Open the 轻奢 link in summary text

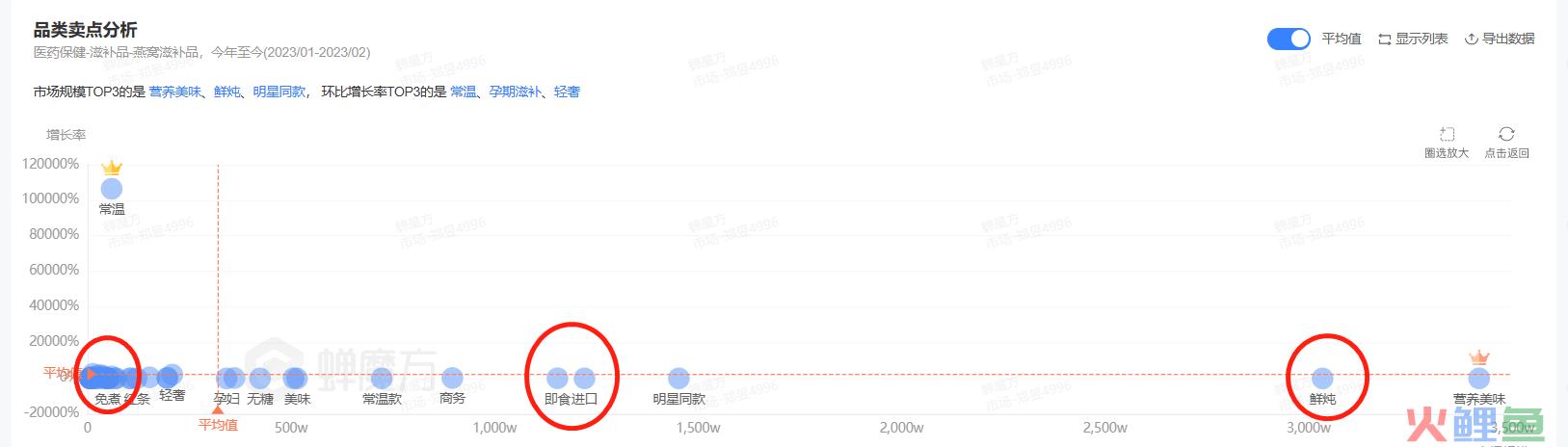pyautogui.click(x=568, y=92)
